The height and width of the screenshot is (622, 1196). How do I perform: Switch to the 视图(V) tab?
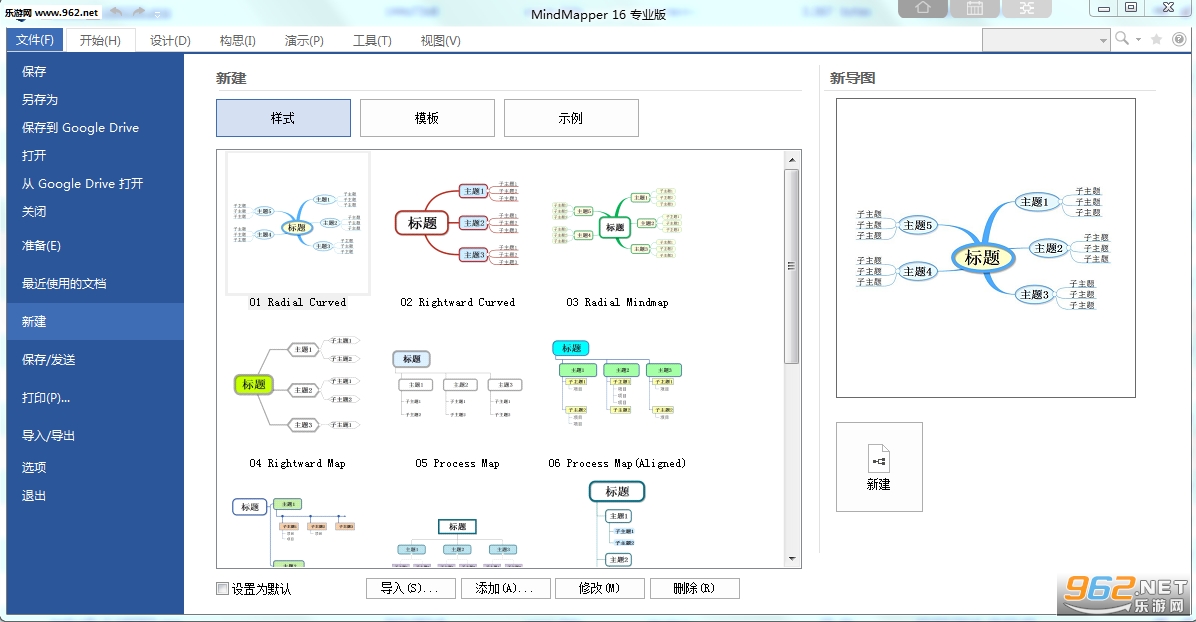[440, 40]
